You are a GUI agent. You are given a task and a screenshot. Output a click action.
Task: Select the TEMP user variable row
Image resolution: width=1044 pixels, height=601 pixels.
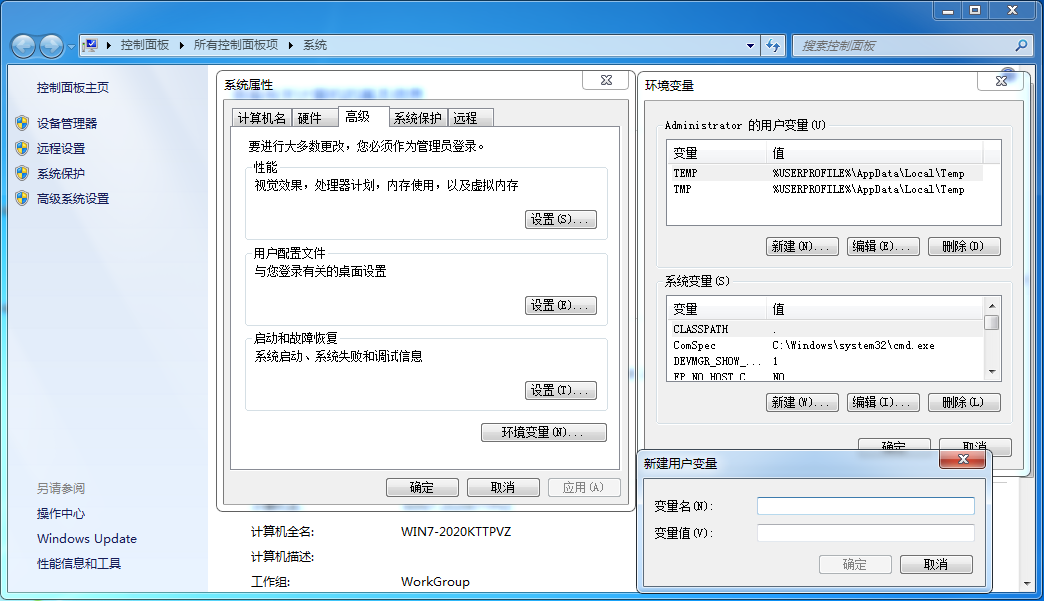tap(825, 173)
